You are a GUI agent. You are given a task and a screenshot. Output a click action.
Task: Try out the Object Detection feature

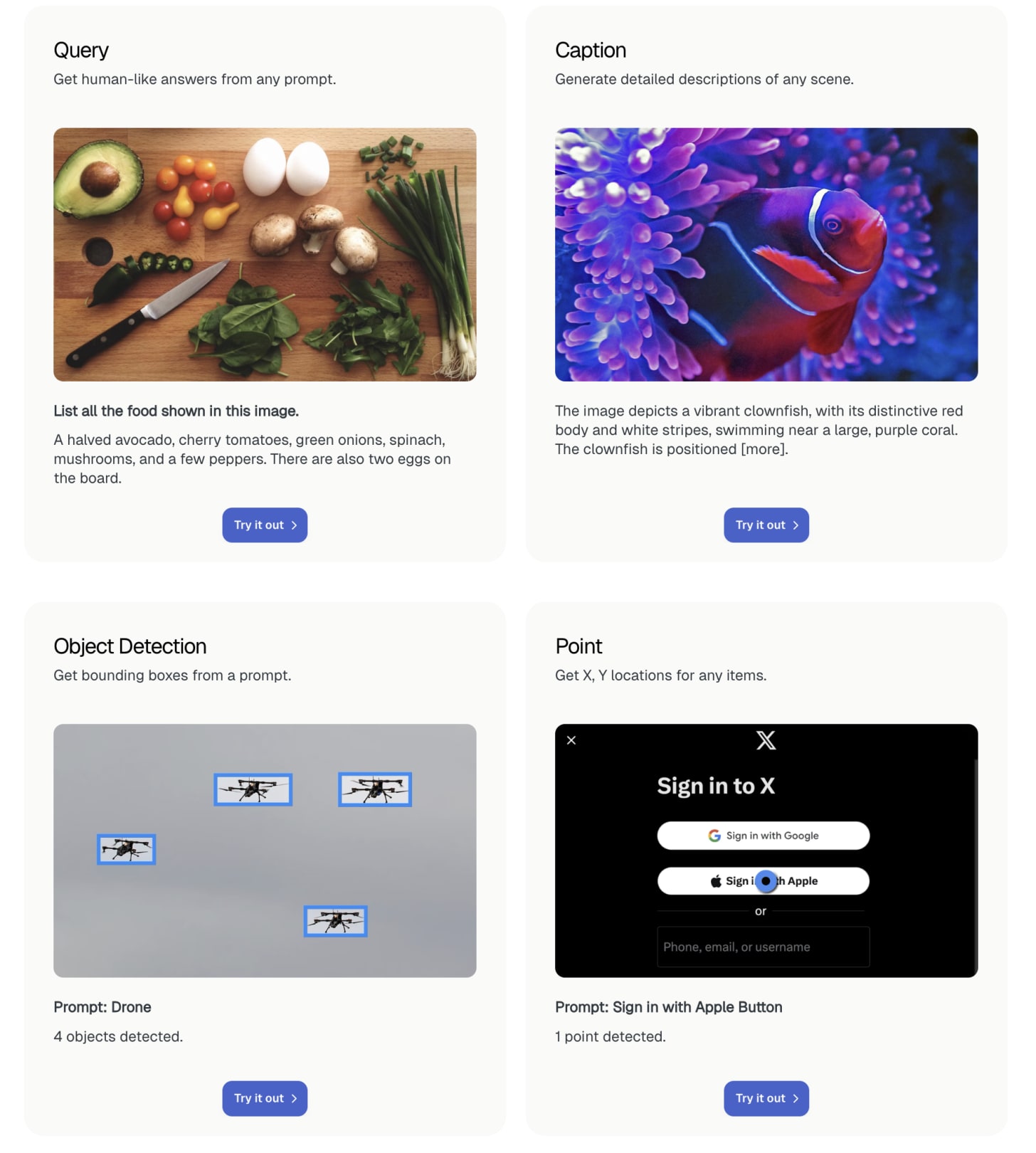coord(265,1098)
